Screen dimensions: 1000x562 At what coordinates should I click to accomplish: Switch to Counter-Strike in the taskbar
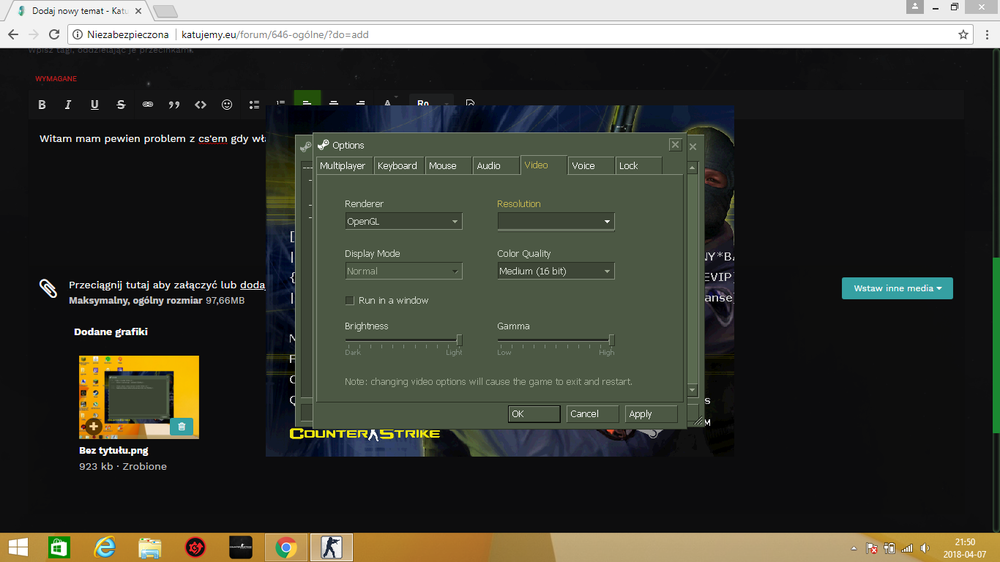(x=331, y=547)
